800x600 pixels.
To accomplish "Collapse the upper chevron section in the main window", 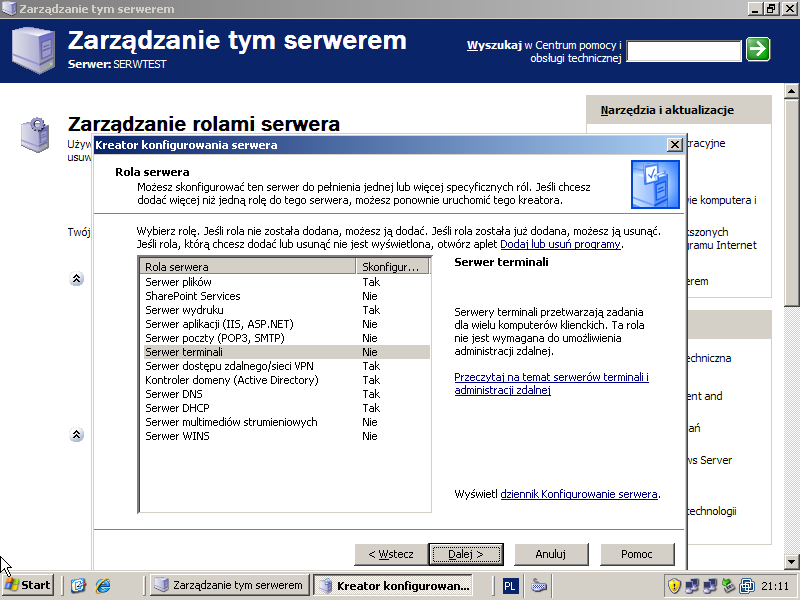I will pos(77,279).
